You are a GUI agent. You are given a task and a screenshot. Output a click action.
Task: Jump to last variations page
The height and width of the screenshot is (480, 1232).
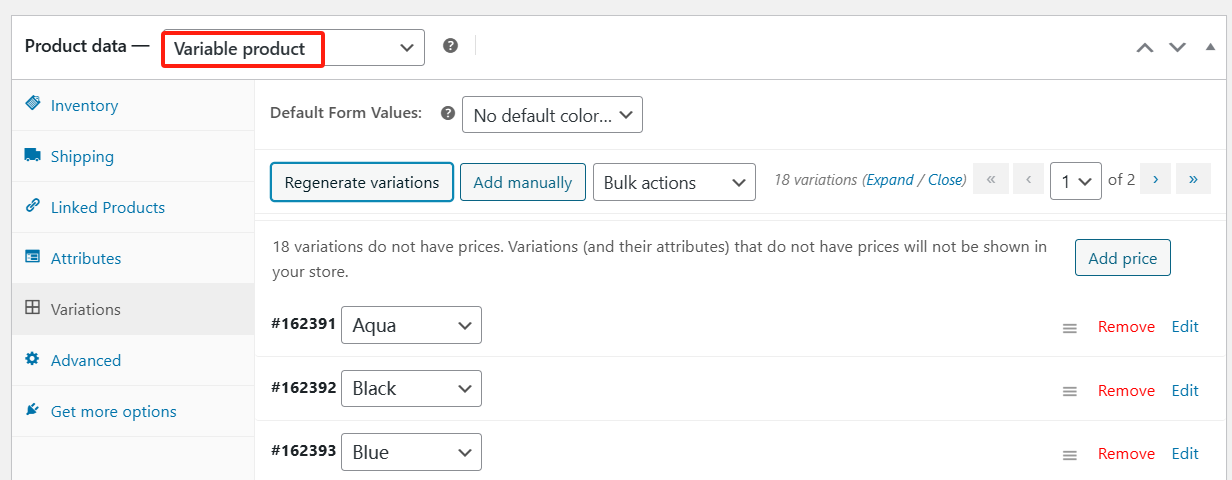click(x=1193, y=181)
